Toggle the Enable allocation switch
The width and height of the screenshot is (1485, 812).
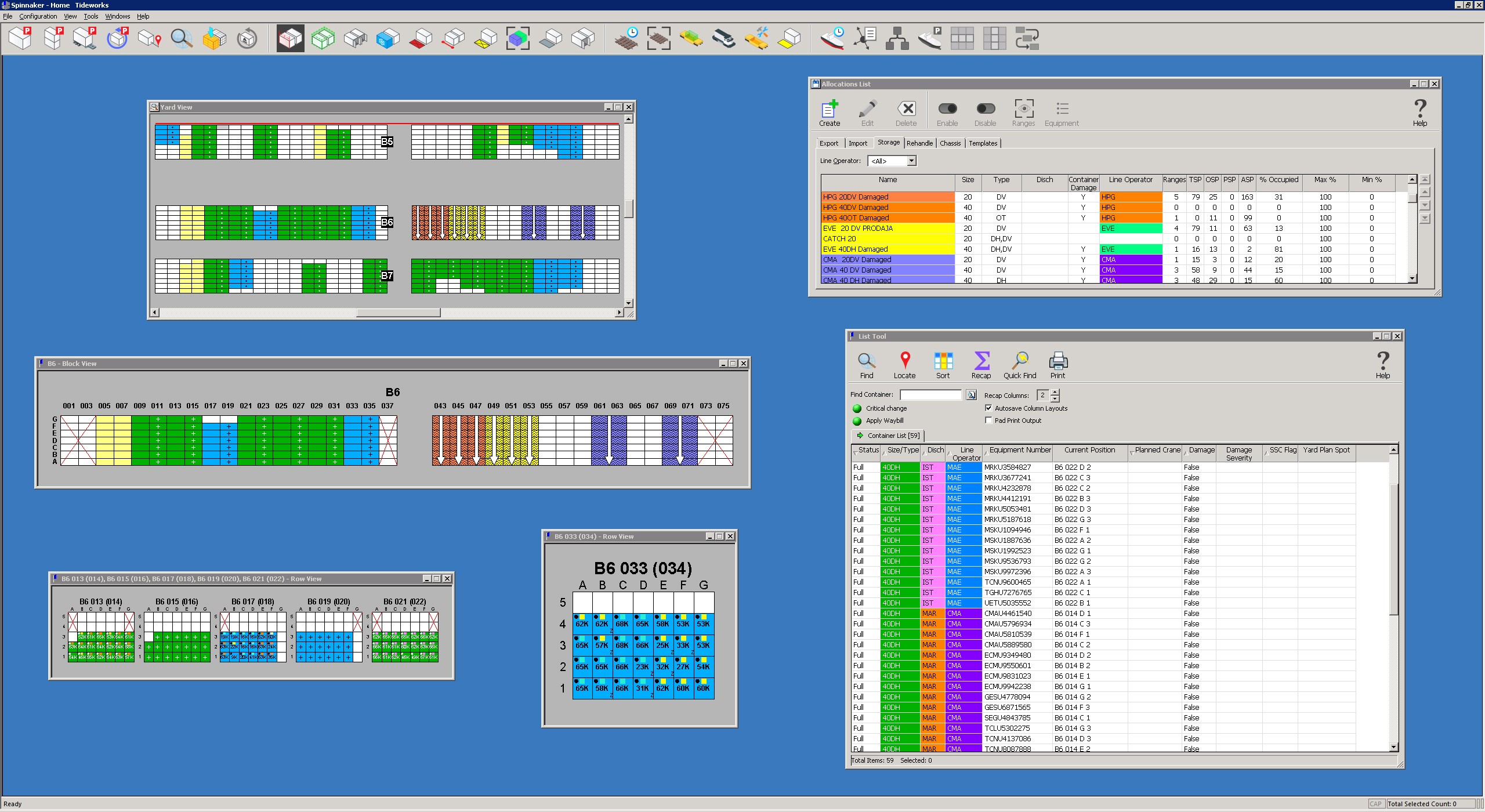947,109
